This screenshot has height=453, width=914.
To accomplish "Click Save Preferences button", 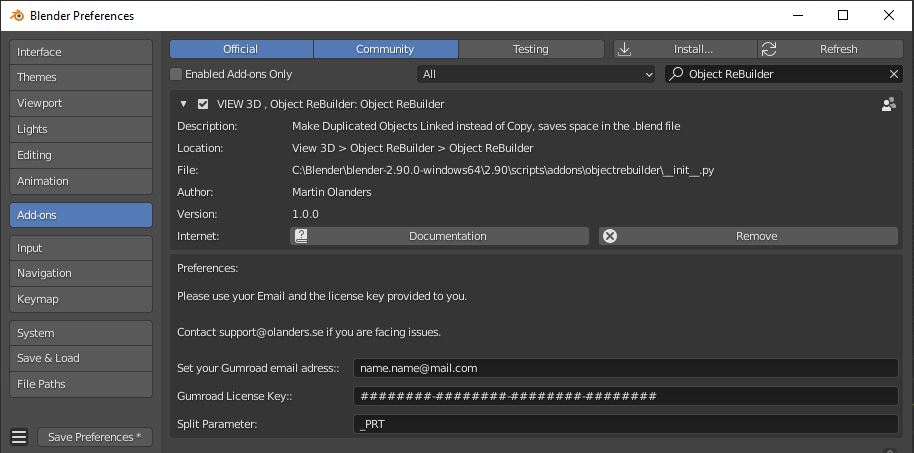I will [x=95, y=437].
